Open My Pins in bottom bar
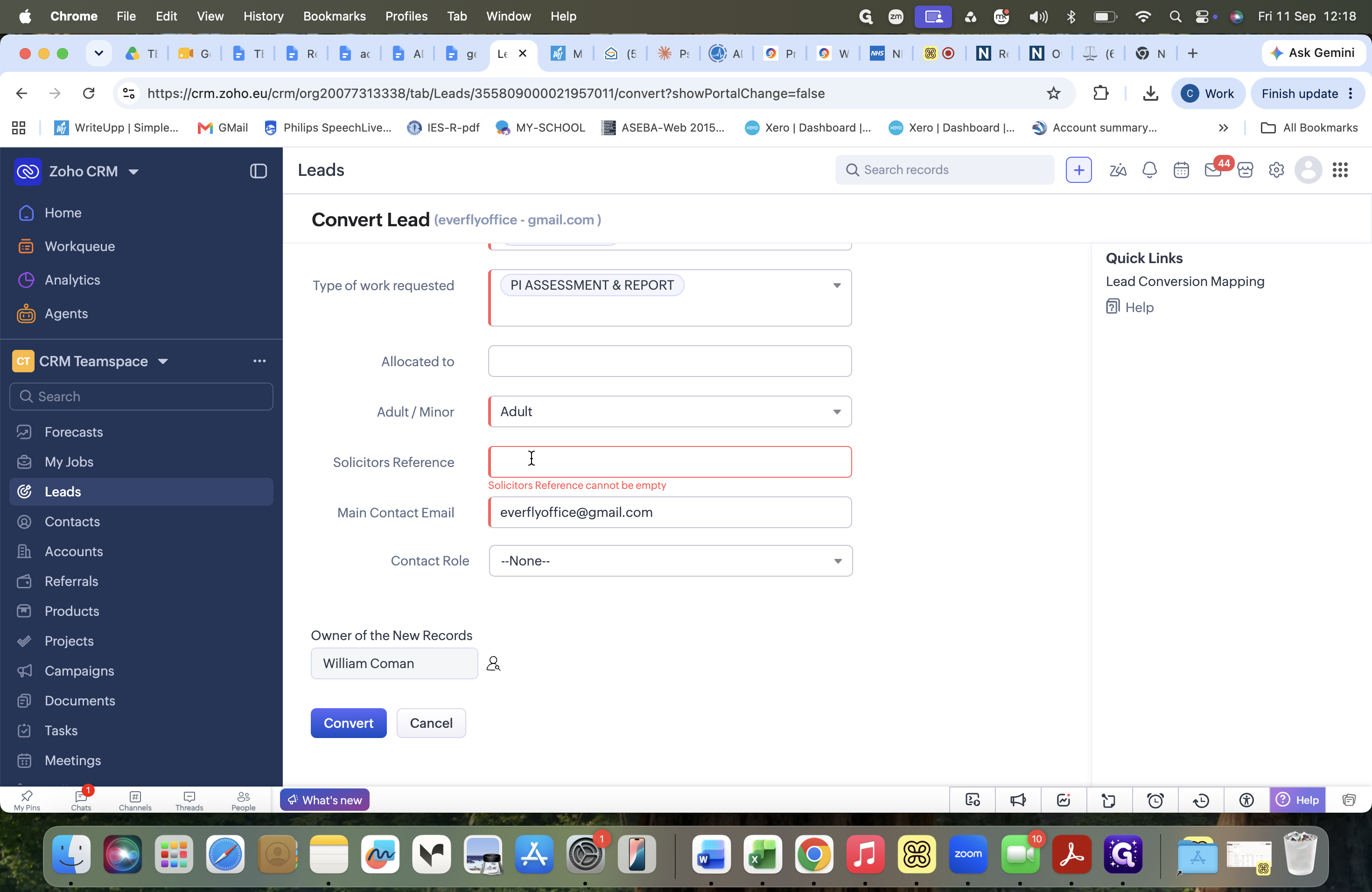 pos(27,801)
